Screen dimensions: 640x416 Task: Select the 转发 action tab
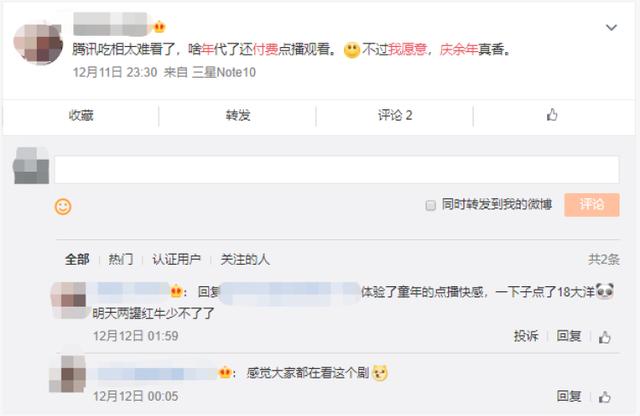coord(238,116)
